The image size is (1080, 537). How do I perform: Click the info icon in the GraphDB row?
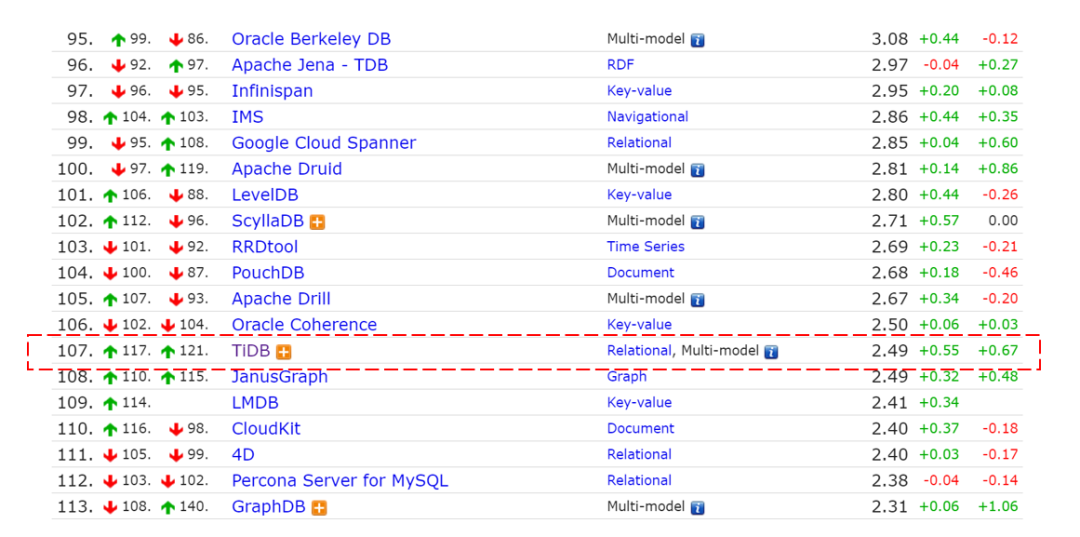pyautogui.click(x=697, y=508)
